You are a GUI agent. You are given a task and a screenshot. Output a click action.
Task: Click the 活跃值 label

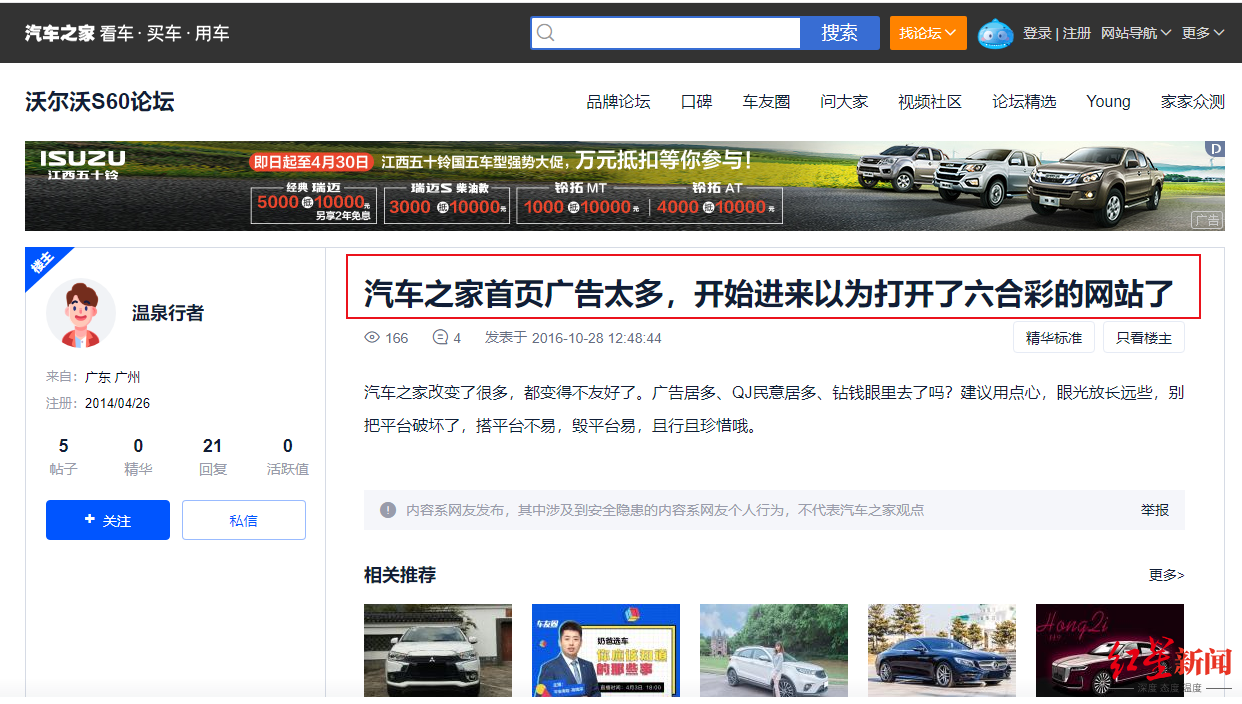point(288,469)
